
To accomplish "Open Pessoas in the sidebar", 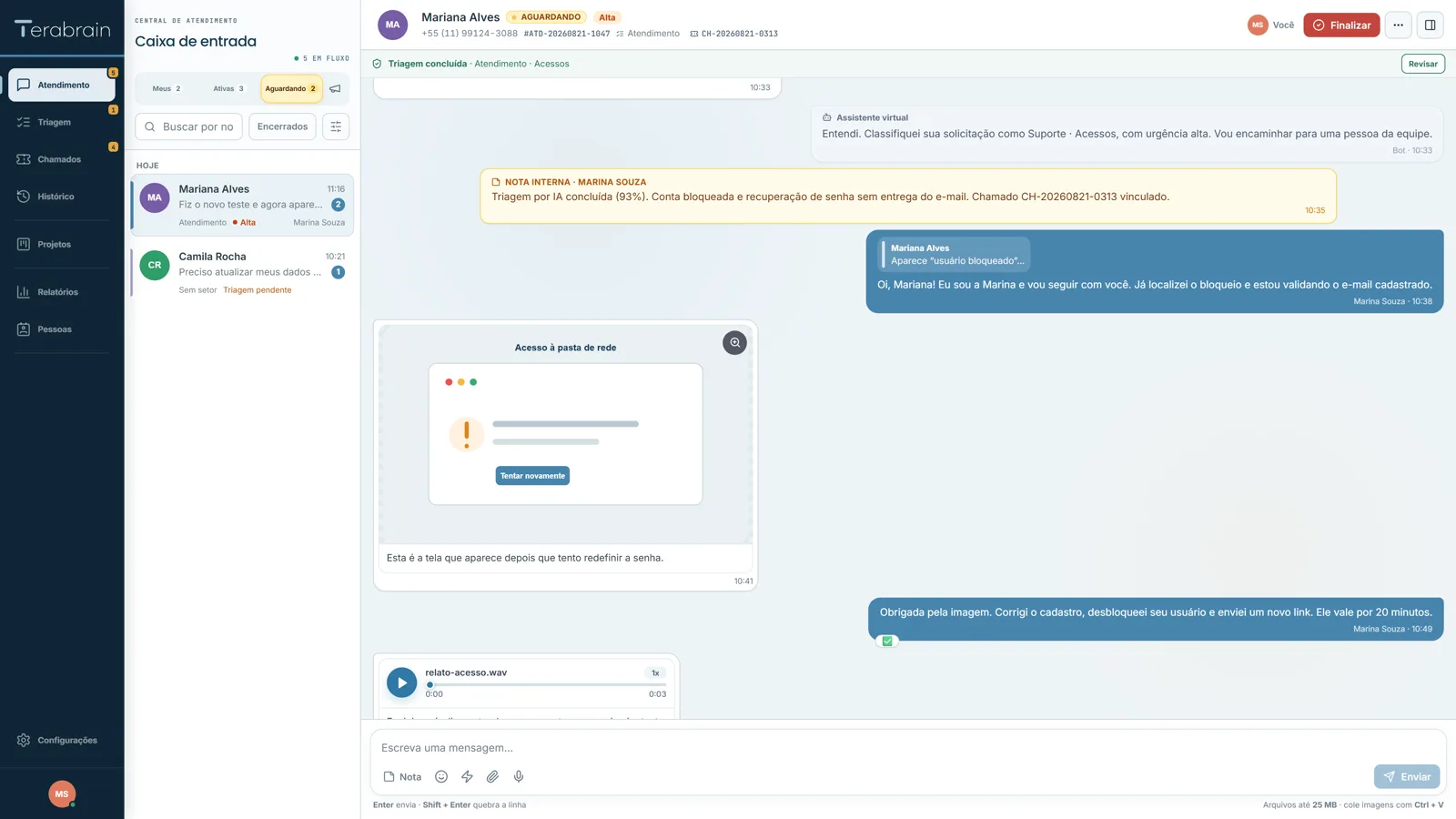I will pyautogui.click(x=62, y=329).
